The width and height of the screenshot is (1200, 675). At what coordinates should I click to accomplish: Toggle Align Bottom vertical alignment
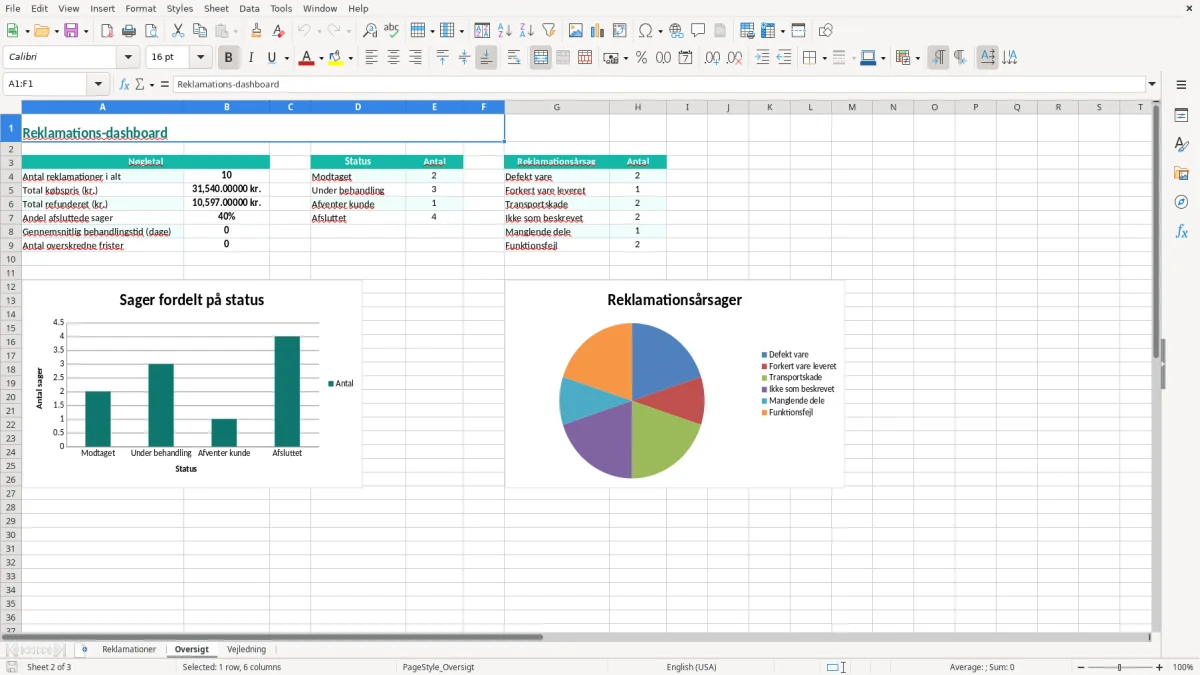coord(486,58)
